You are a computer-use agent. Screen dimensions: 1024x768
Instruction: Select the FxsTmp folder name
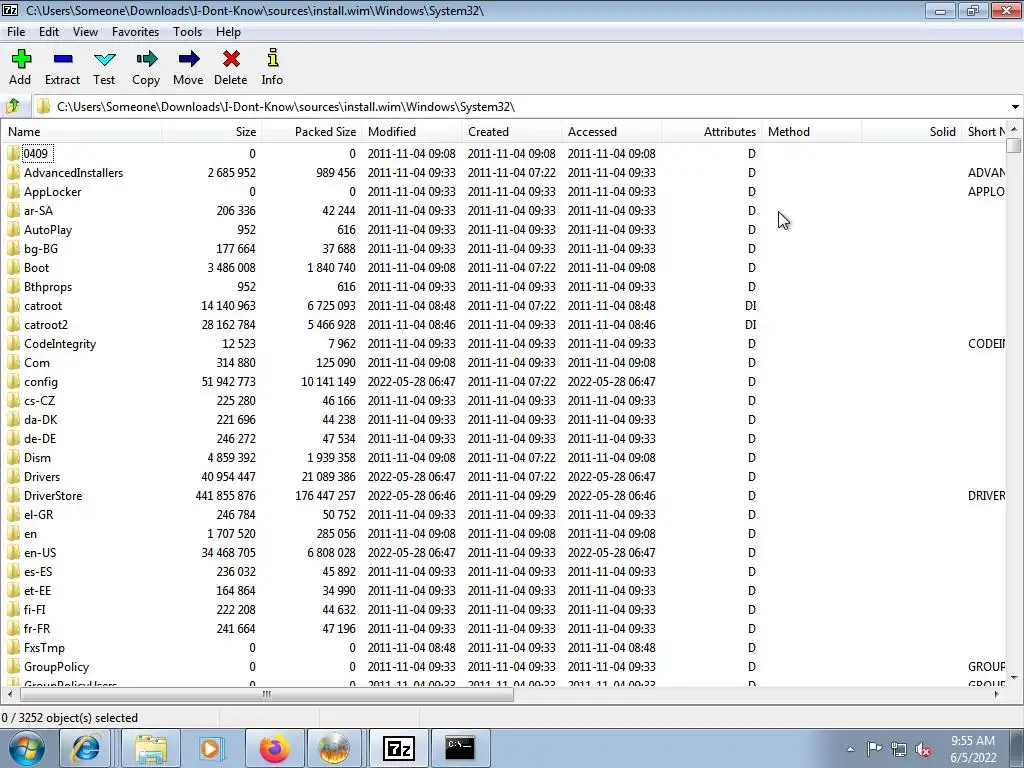(x=44, y=647)
